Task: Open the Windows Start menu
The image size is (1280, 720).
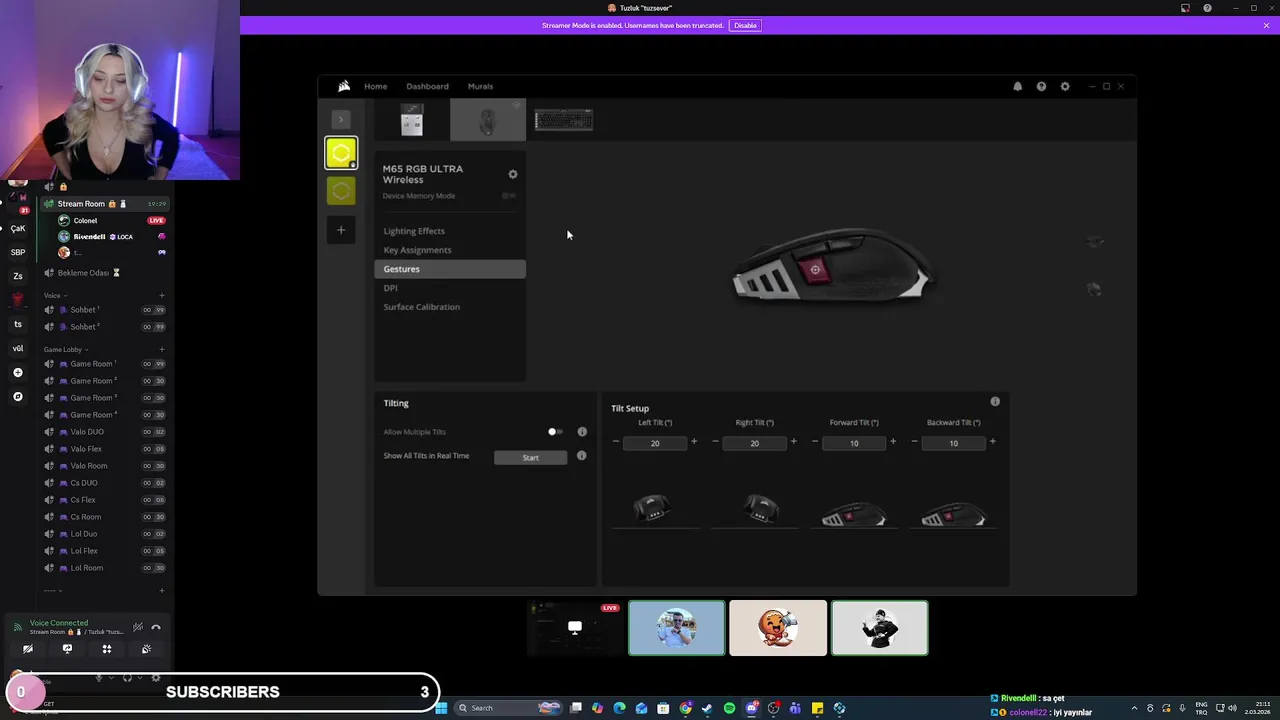Action: (441, 708)
